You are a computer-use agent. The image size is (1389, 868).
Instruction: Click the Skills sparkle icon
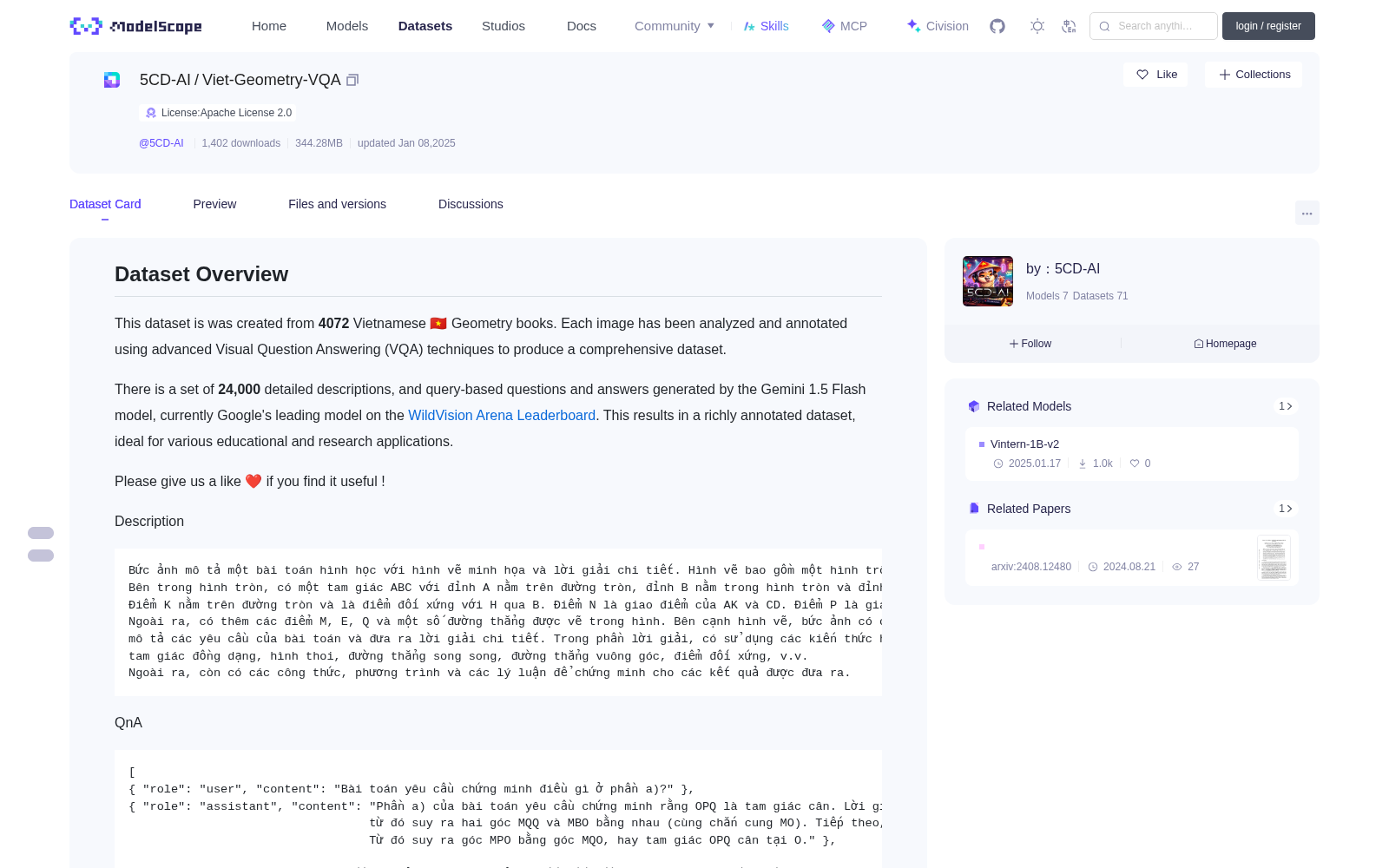(x=749, y=26)
